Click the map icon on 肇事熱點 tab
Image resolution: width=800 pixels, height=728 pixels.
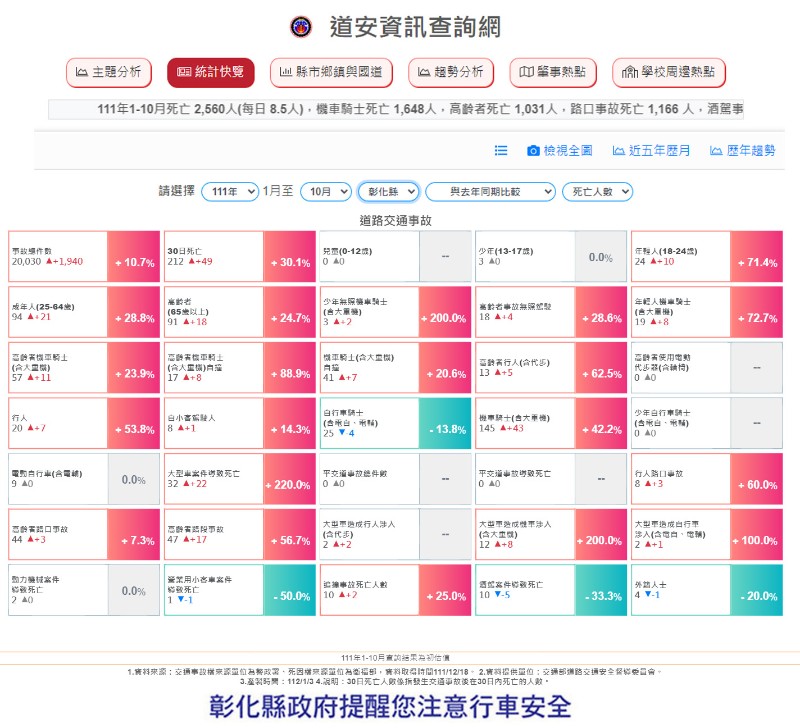[526, 72]
